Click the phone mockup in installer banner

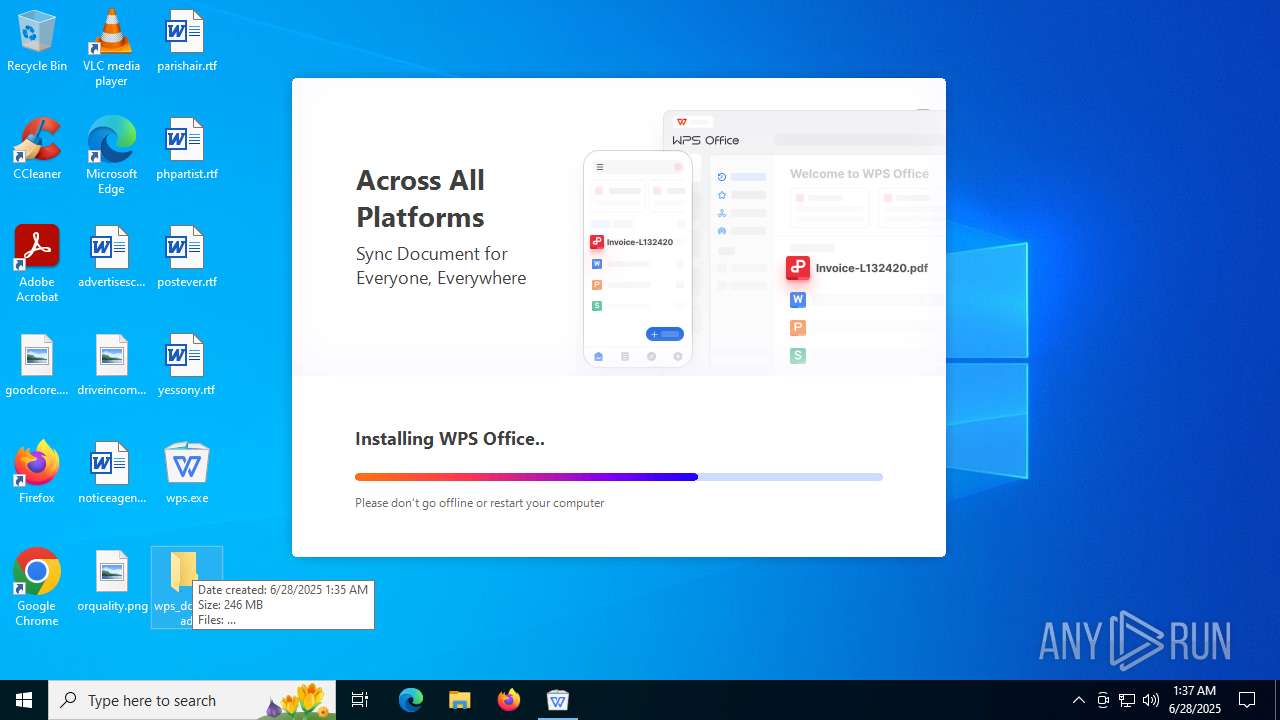638,259
